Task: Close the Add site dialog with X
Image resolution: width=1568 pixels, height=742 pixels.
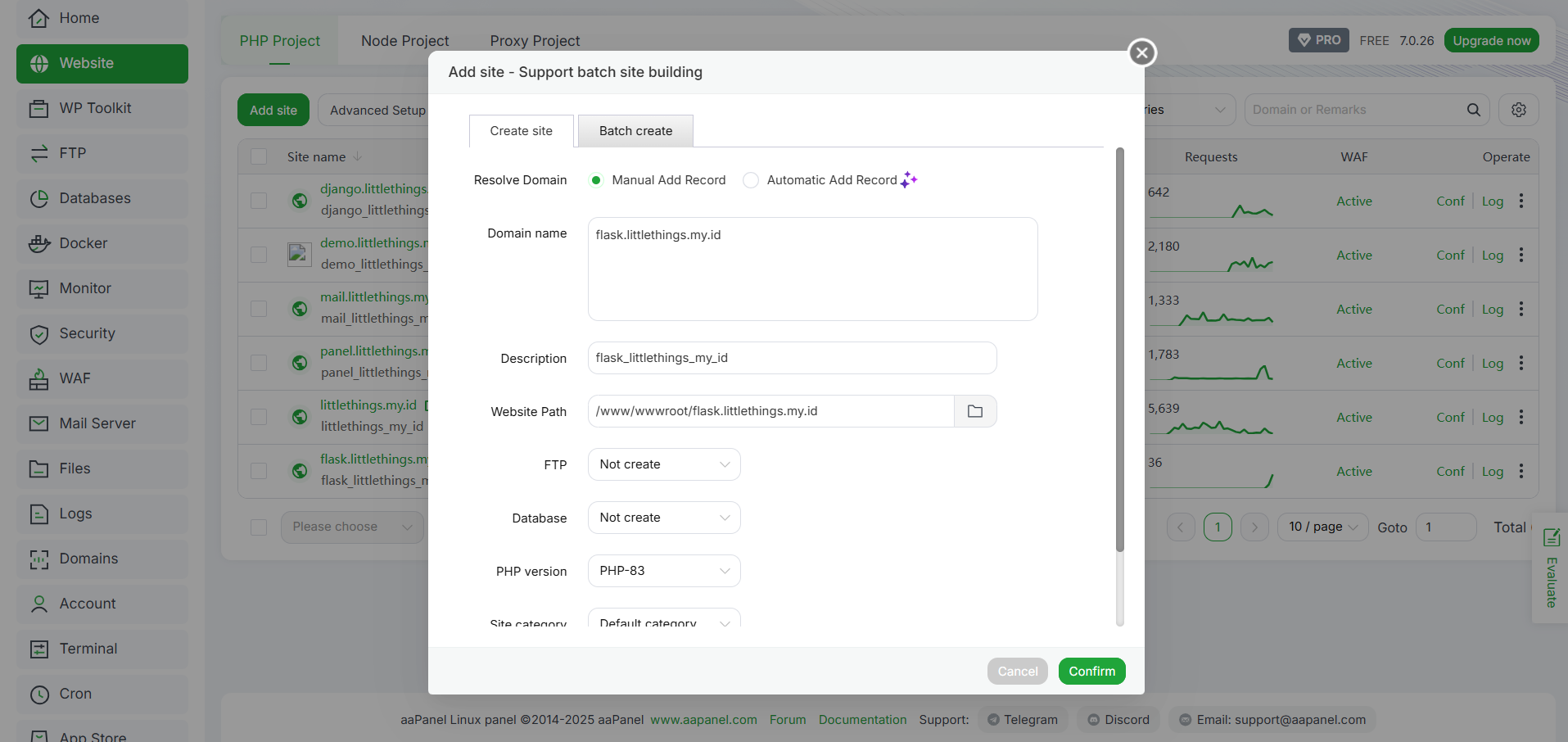Action: pyautogui.click(x=1142, y=53)
